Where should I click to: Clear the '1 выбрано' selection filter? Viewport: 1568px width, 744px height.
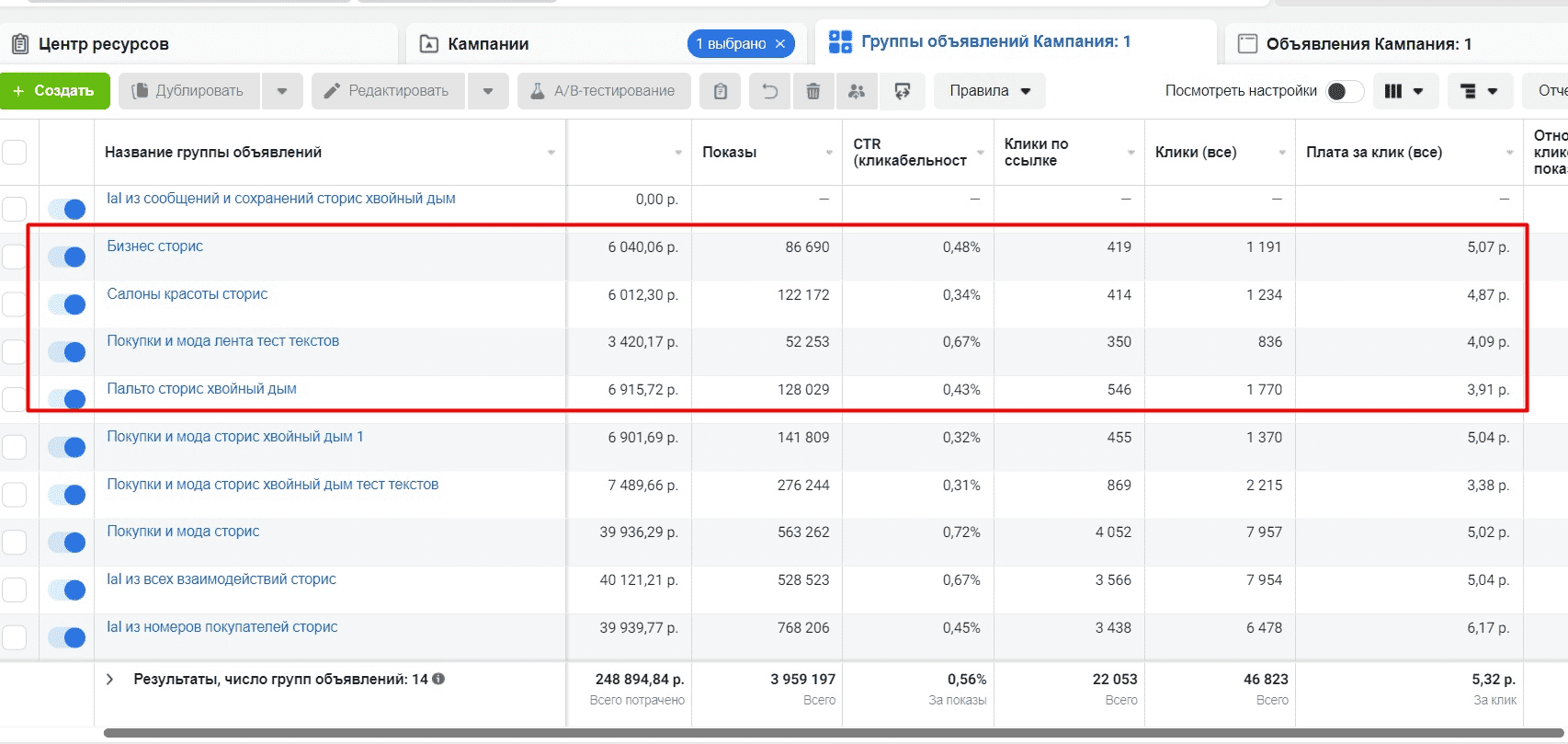780,43
